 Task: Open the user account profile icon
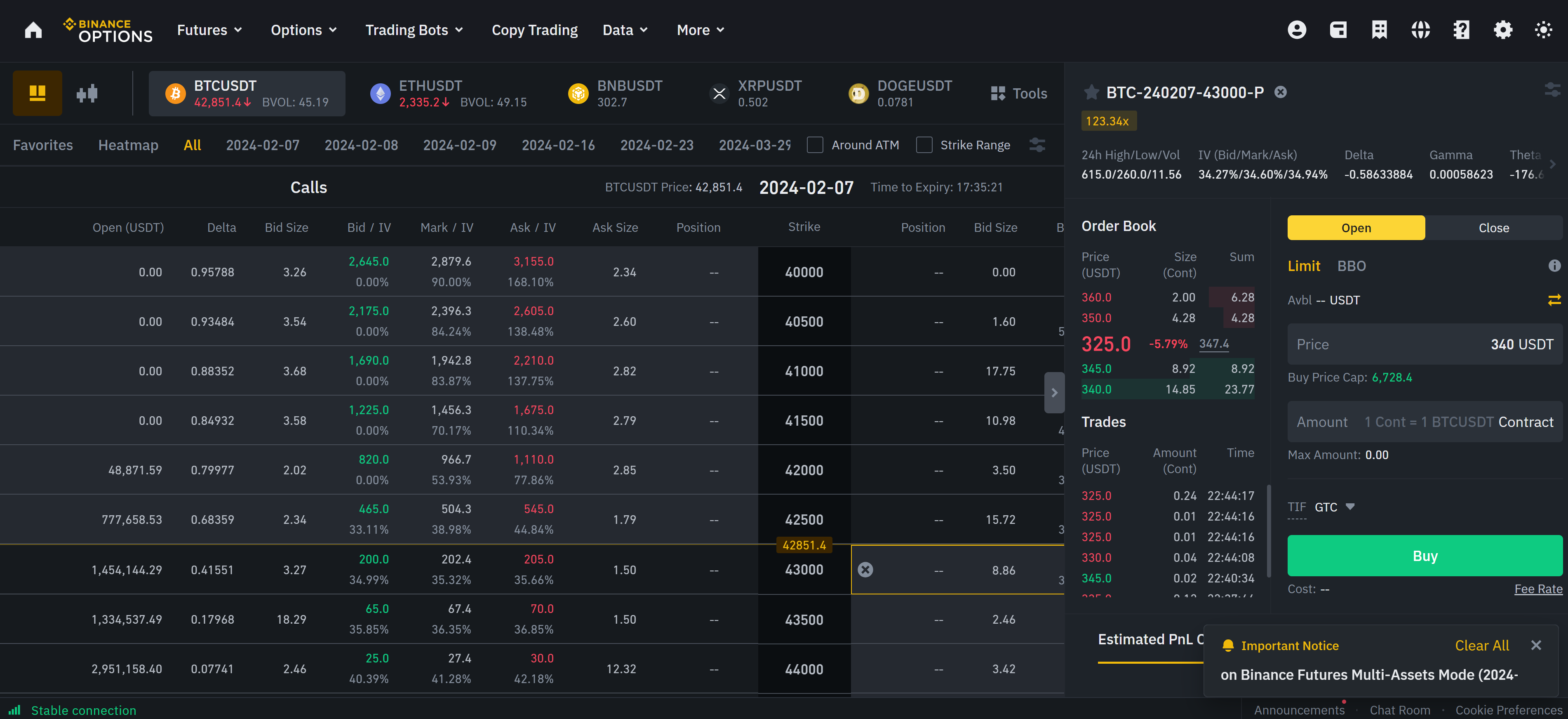(1297, 30)
